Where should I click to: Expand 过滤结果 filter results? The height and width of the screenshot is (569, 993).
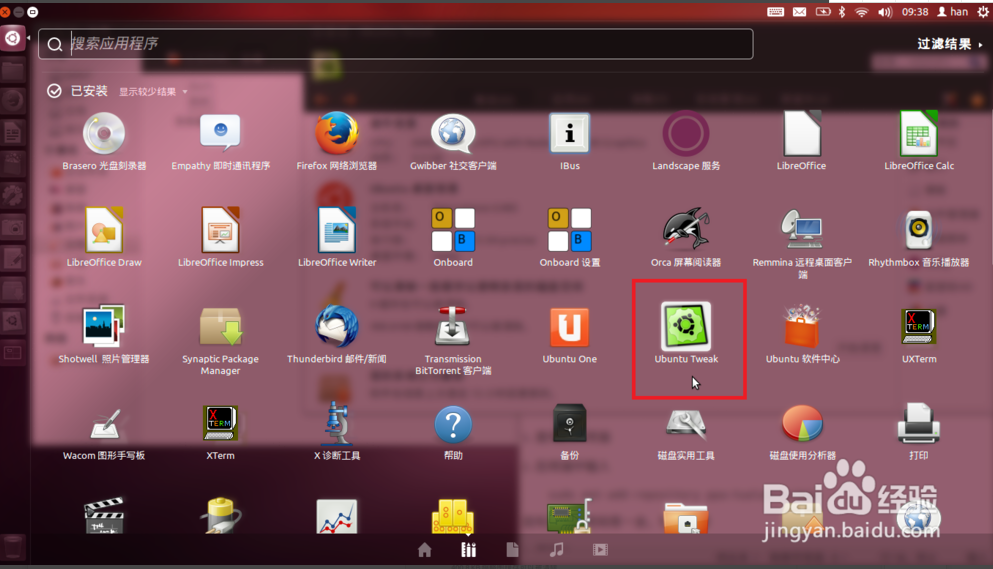coord(949,44)
